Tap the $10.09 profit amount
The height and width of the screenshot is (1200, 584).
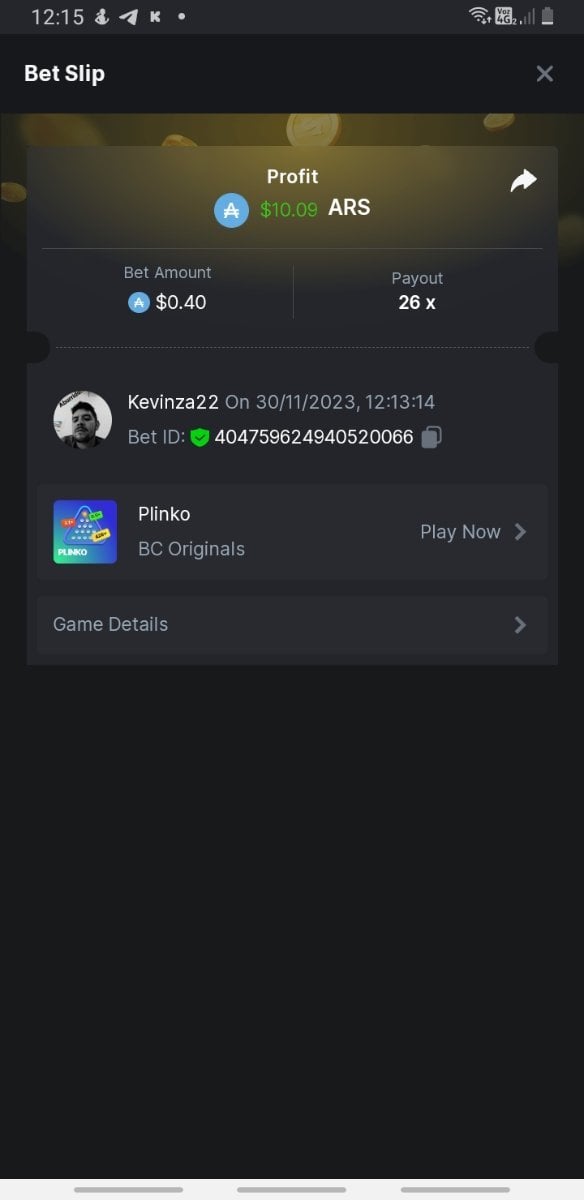point(289,210)
